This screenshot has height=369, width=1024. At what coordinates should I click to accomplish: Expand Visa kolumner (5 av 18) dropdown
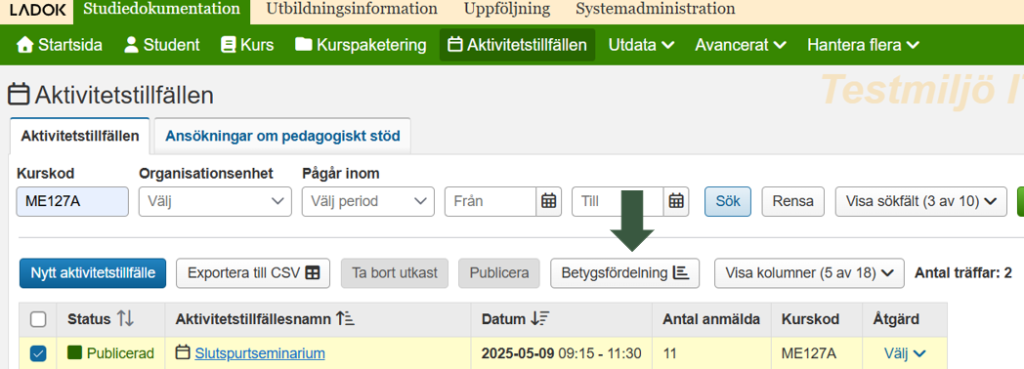809,273
